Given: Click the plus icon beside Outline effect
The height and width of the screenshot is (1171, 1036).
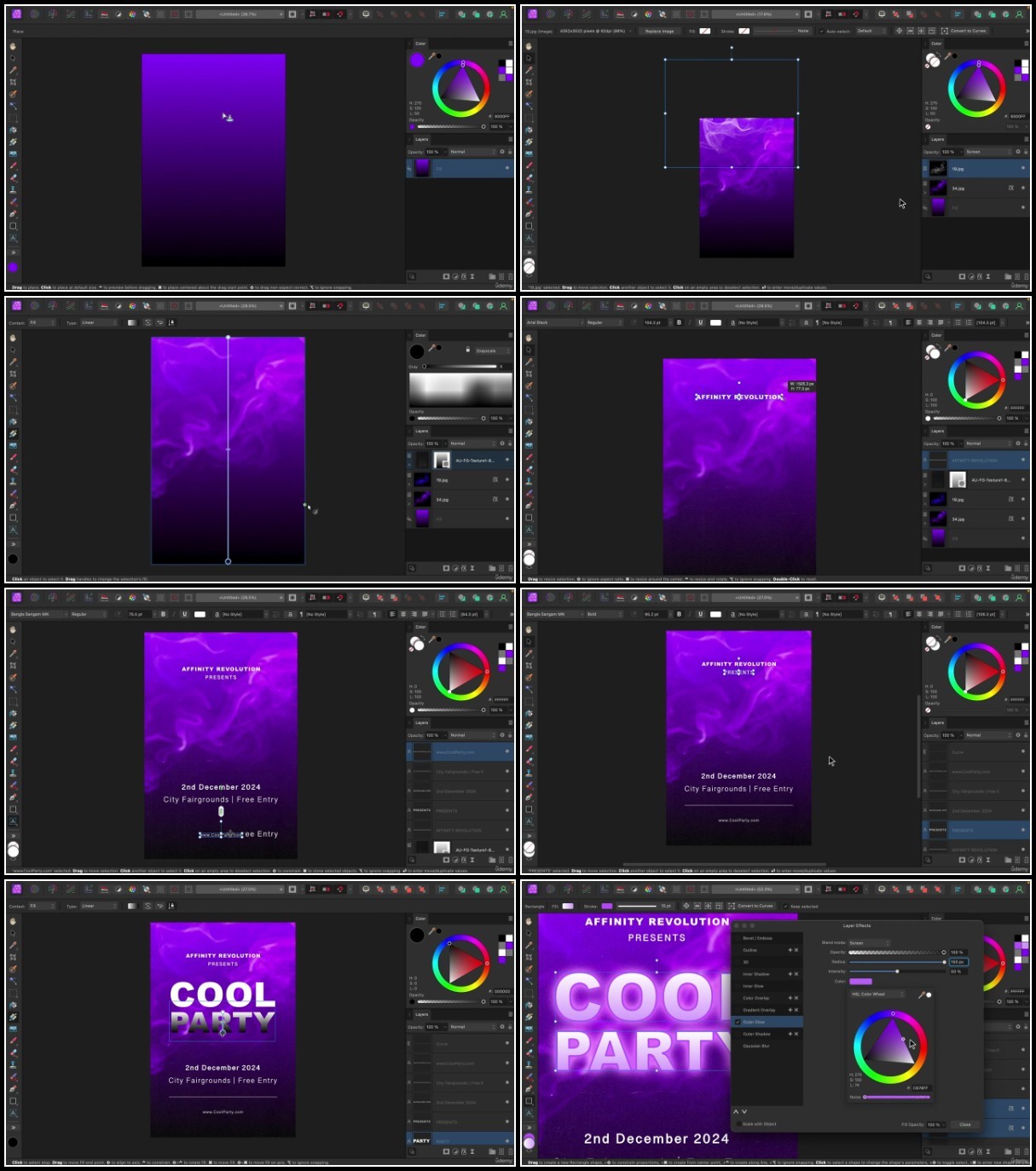Looking at the screenshot, I should 790,950.
